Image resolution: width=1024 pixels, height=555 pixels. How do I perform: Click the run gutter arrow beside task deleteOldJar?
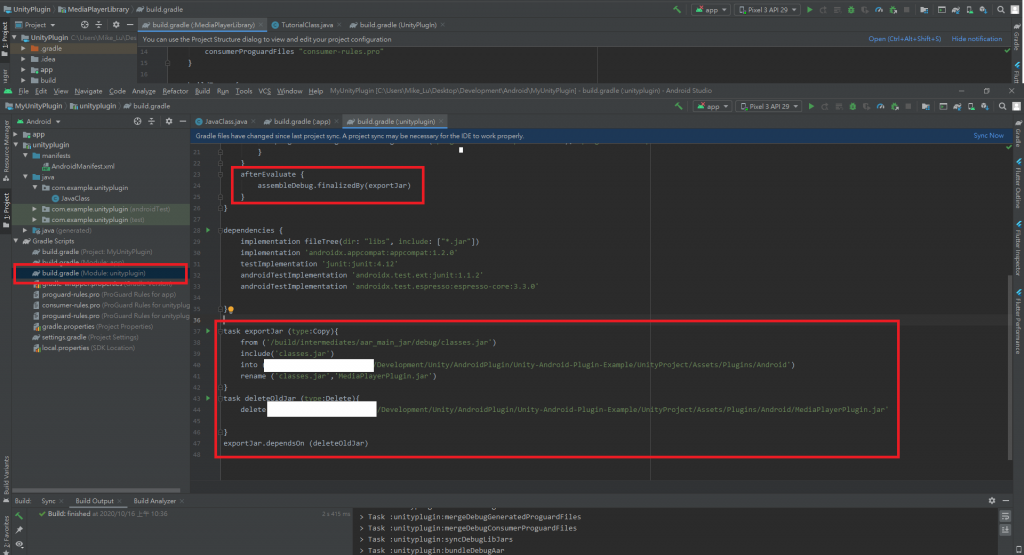(x=208, y=398)
